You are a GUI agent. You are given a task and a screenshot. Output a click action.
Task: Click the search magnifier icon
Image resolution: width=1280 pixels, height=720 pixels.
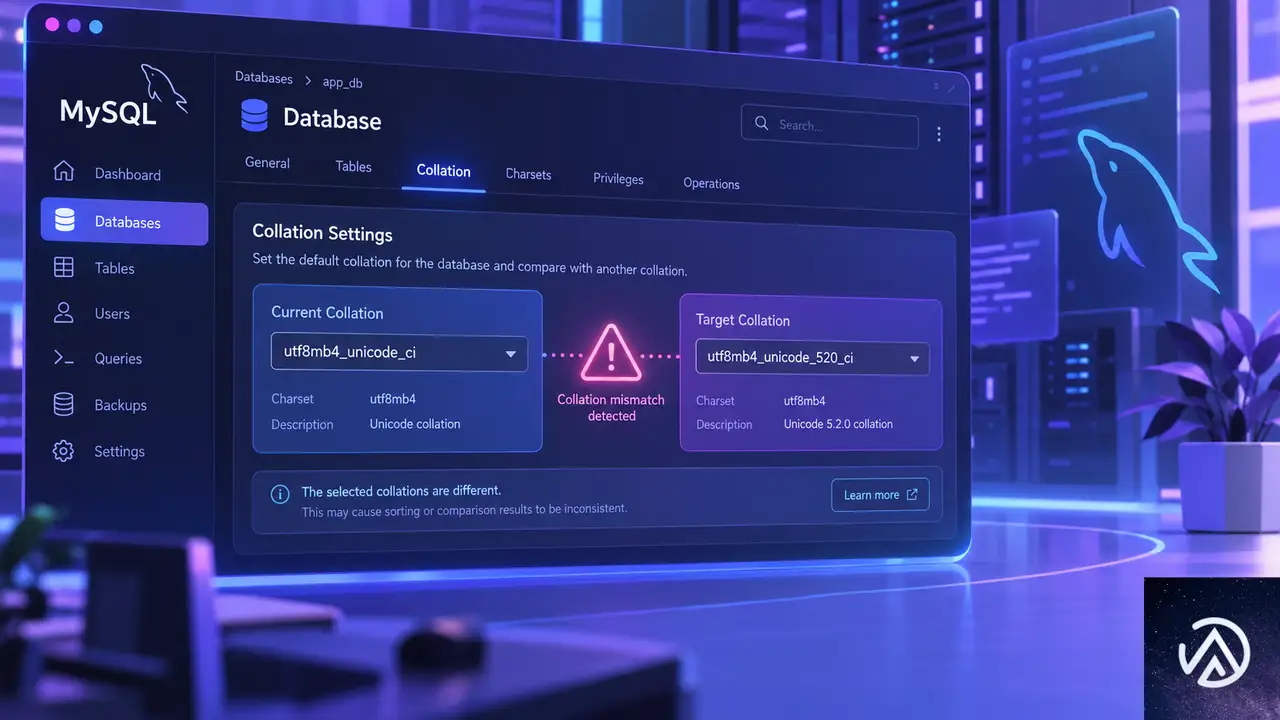click(x=762, y=124)
